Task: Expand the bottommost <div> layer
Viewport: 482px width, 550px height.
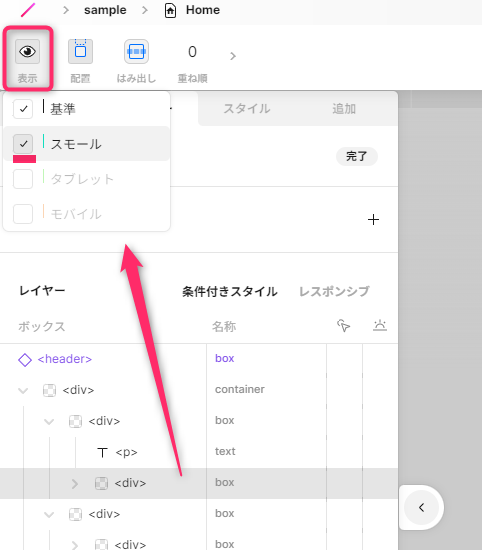Action: (75, 545)
